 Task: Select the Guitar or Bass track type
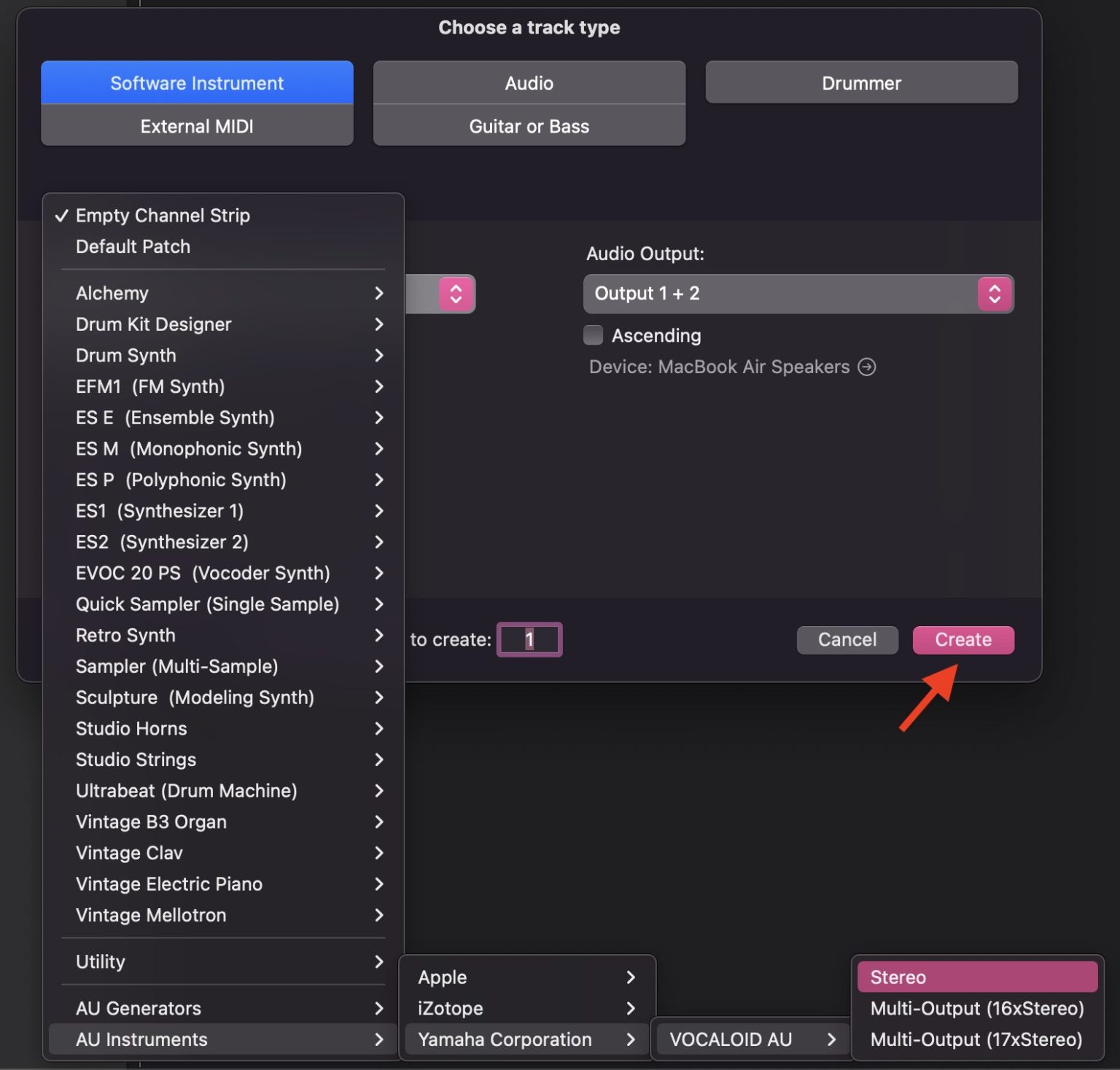[529, 125]
